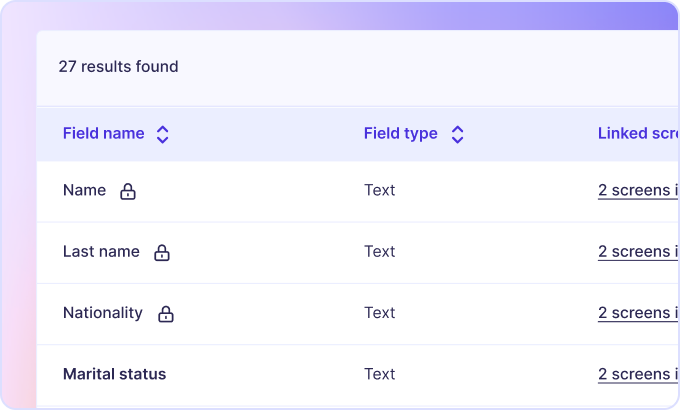Sort by Field type using arrows icon

pos(457,134)
